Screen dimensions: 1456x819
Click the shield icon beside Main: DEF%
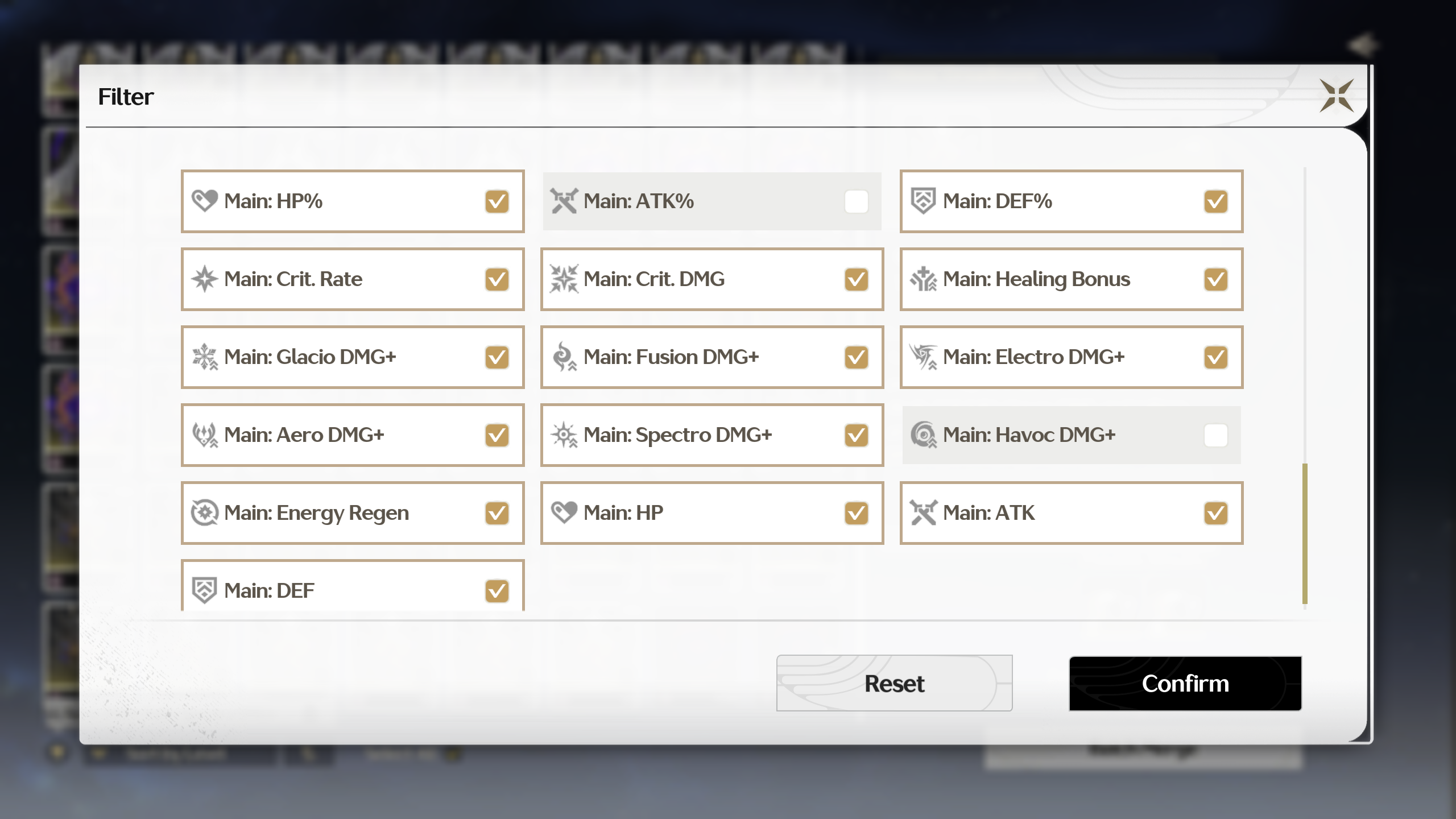point(923,201)
